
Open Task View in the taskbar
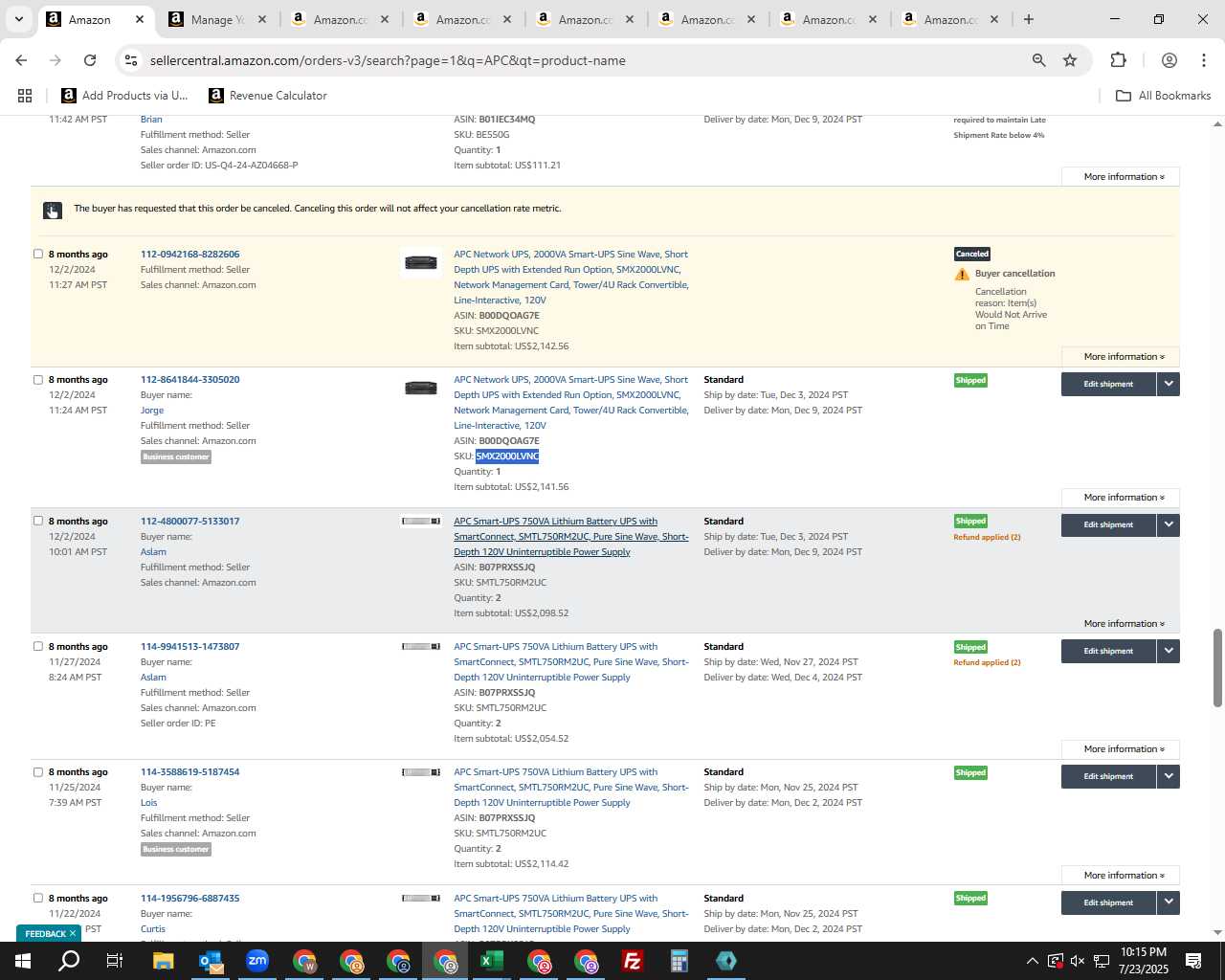pos(115,961)
